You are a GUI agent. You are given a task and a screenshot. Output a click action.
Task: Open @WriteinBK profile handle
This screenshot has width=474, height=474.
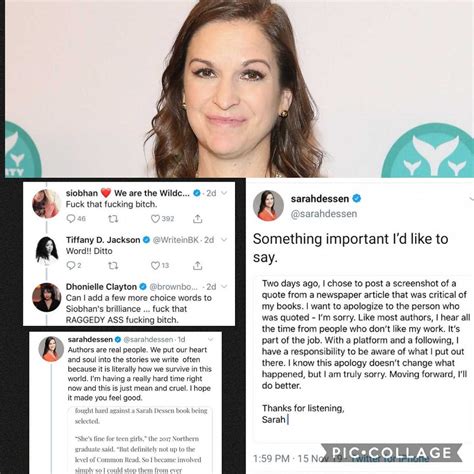pyautogui.click(x=176, y=240)
